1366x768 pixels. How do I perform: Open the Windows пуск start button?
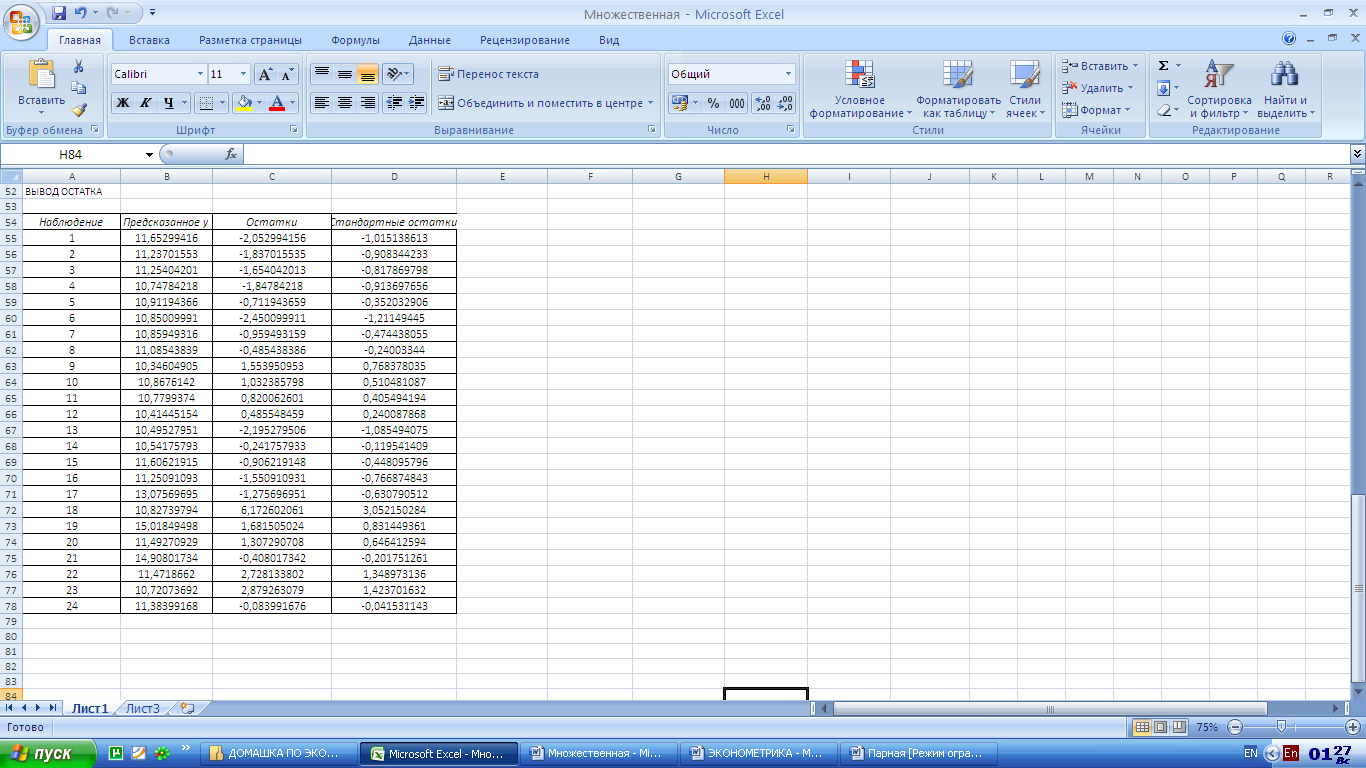(47, 753)
